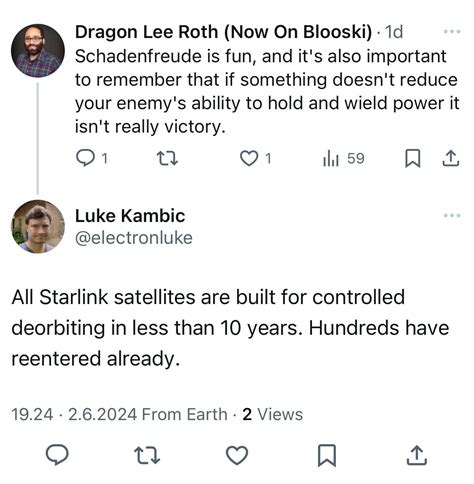Viewport: 474px width, 484px height.
Task: Repost Luke Kambic's Starlink post
Action: (x=147, y=456)
